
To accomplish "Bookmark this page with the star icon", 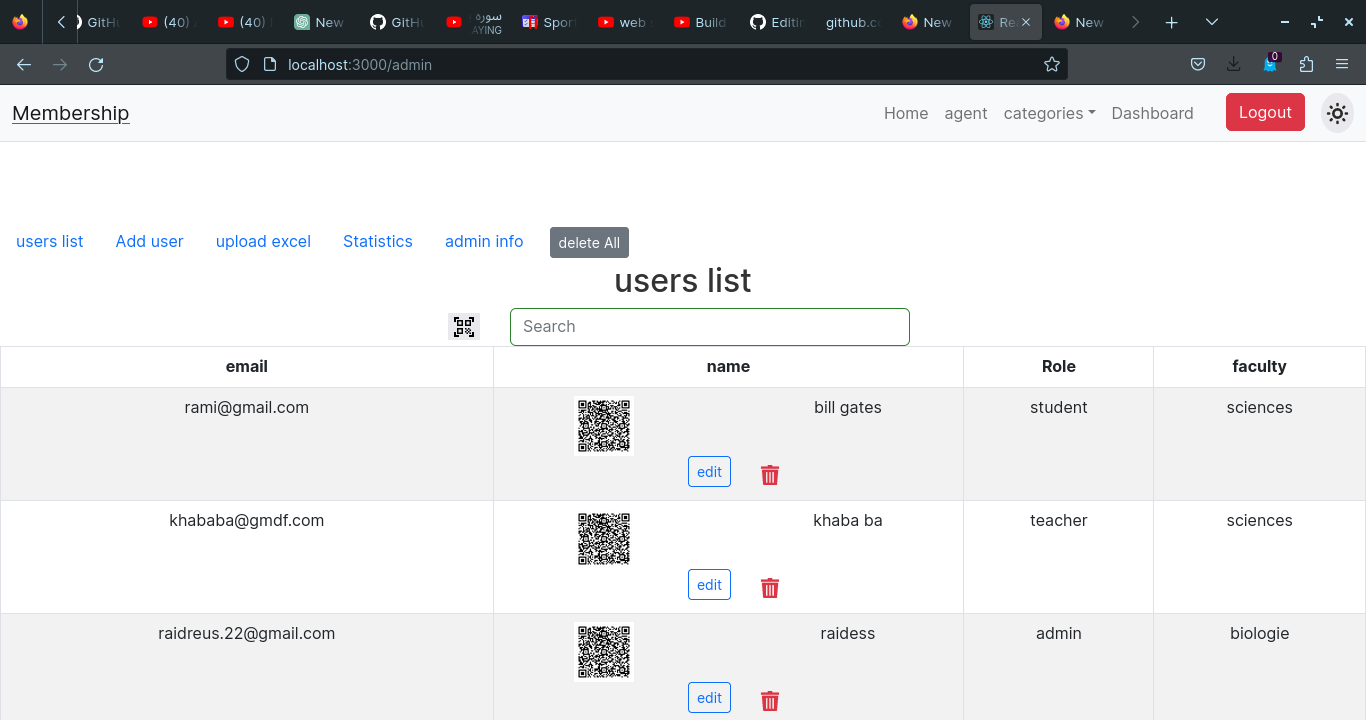I will click(1051, 64).
